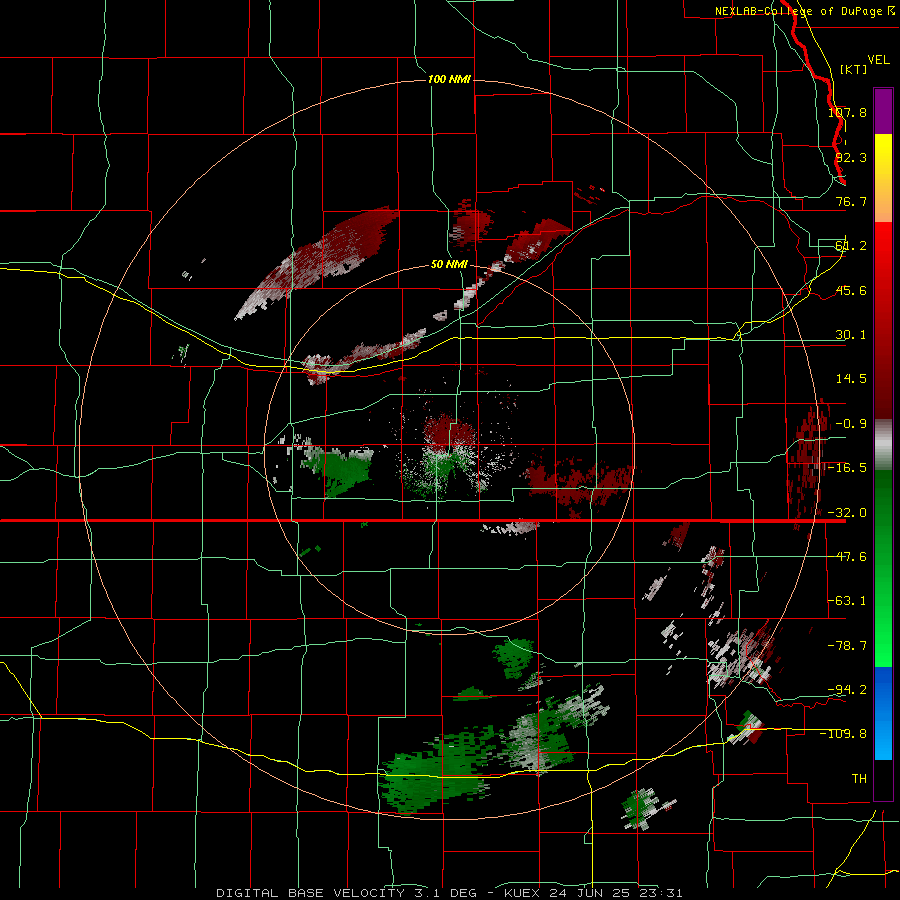
Task: Click the 3.1 DEG elevation text
Action: 445,893
